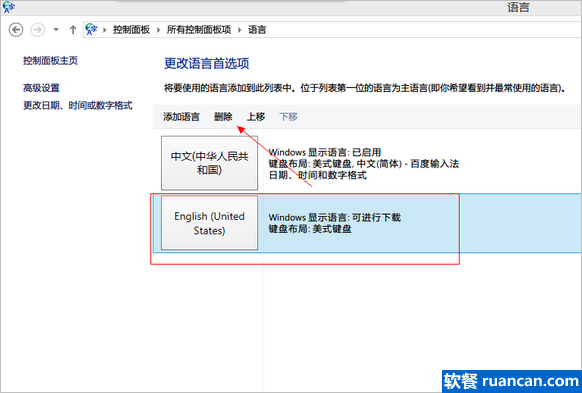This screenshot has height=393, width=582.
Task: Open 控制面板 breadcrumb item
Action: [131, 30]
